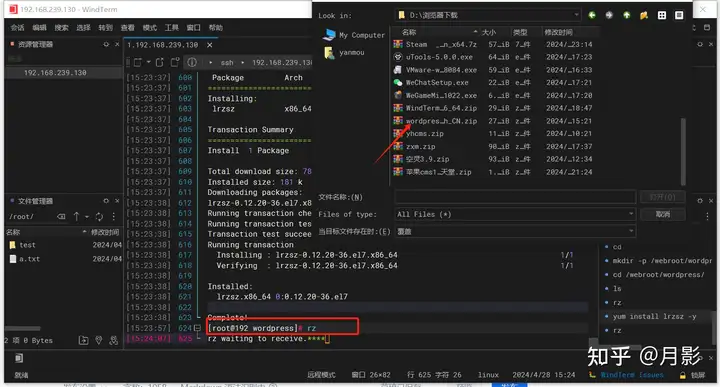This screenshot has height=387, width=720.
Task: Open file manager more options menu
Action: pos(113,216)
